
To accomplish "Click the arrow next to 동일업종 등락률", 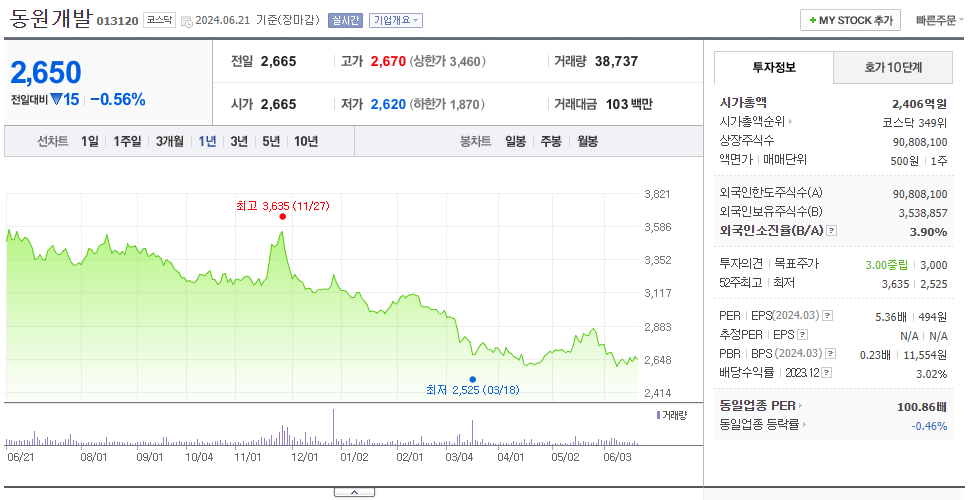I will pos(804,425).
